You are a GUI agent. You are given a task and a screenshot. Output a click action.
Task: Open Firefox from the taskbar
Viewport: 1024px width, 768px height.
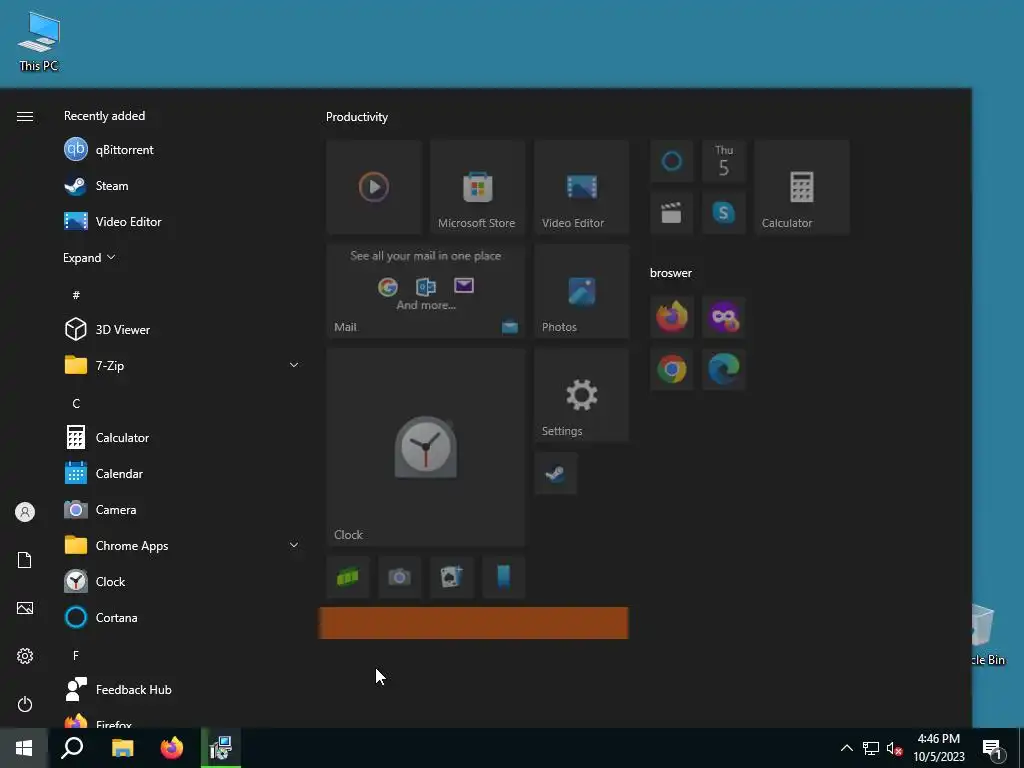pyautogui.click(x=172, y=748)
